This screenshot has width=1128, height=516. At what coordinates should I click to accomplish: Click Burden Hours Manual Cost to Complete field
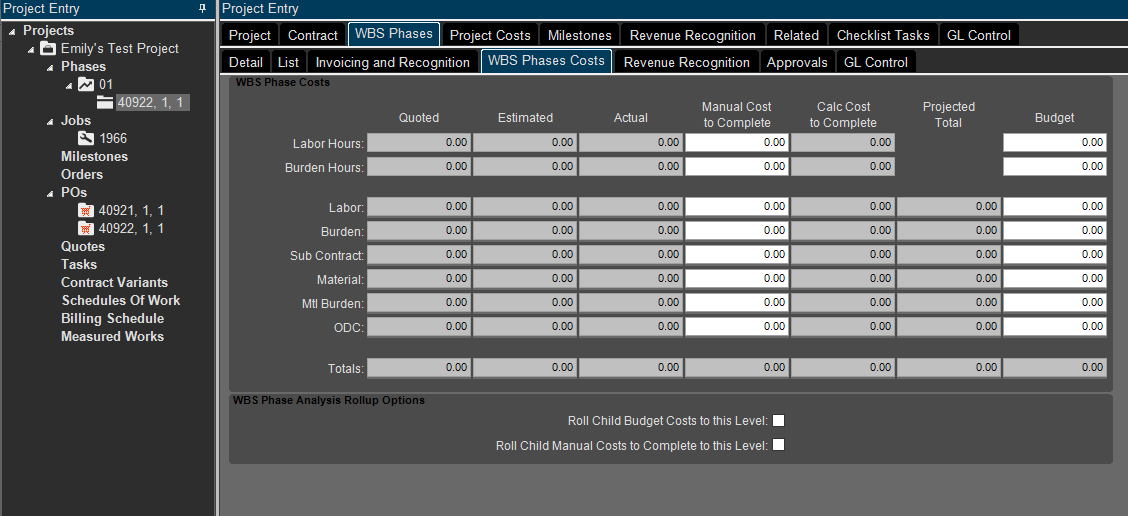(737, 166)
